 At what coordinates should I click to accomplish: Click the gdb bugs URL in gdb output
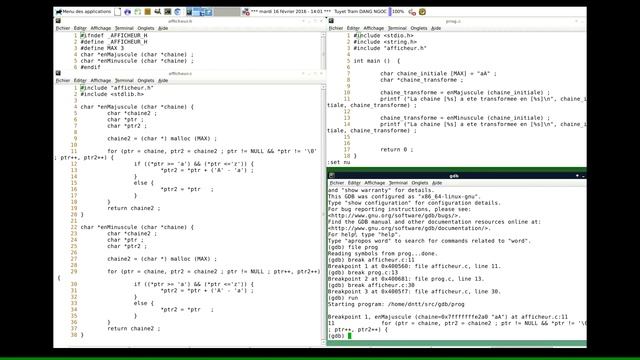pos(395,215)
